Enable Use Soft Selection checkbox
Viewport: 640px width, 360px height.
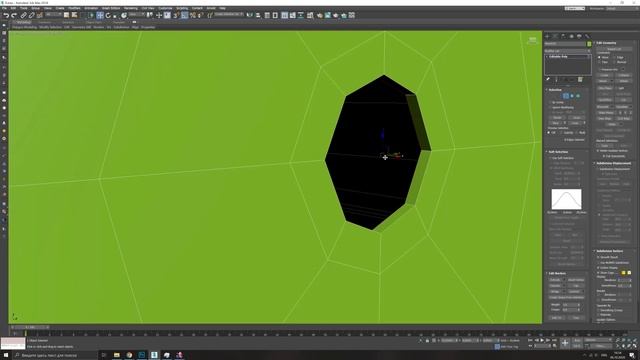pos(551,158)
